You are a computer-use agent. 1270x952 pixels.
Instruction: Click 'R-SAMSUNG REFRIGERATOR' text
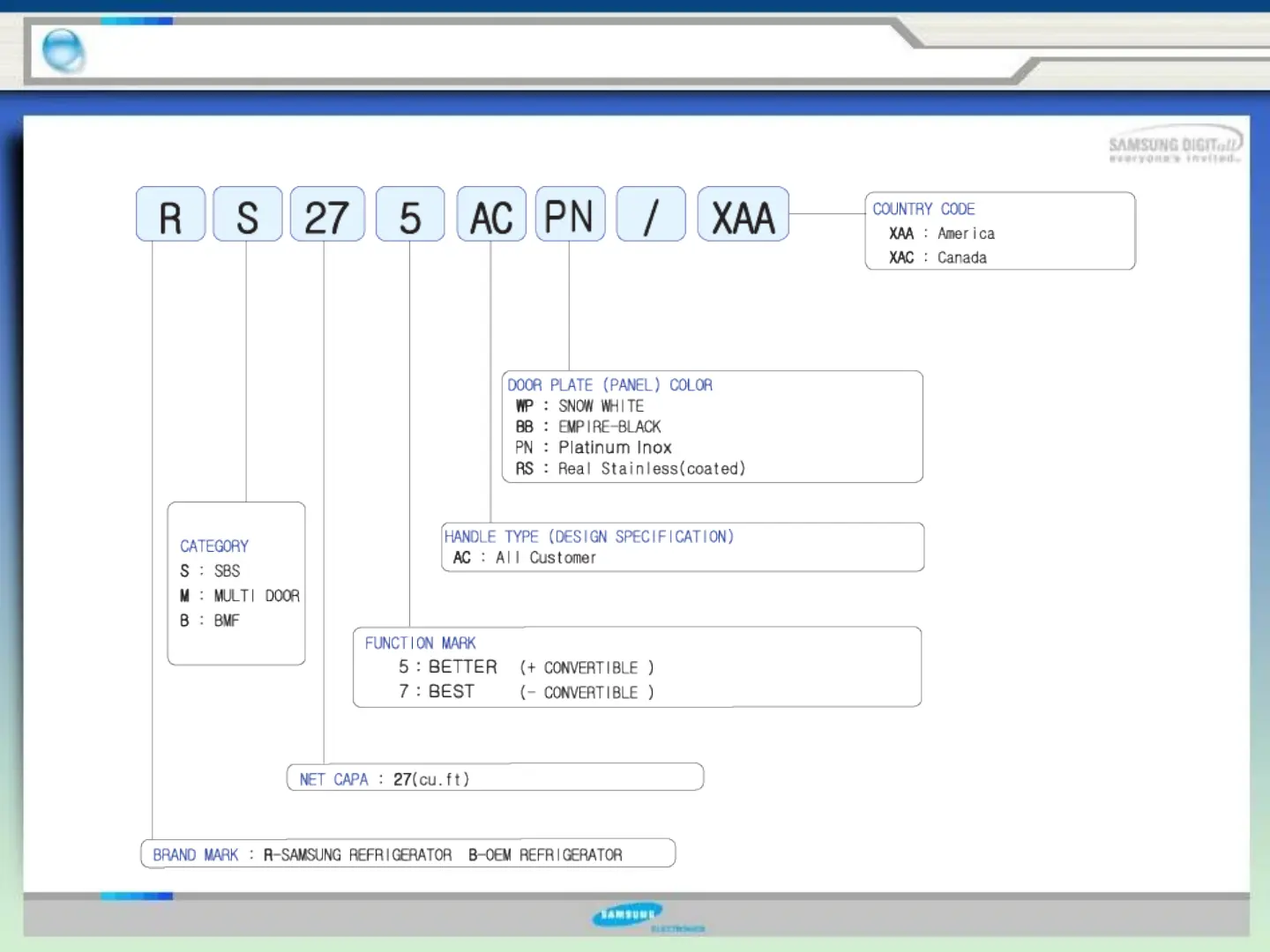357,855
